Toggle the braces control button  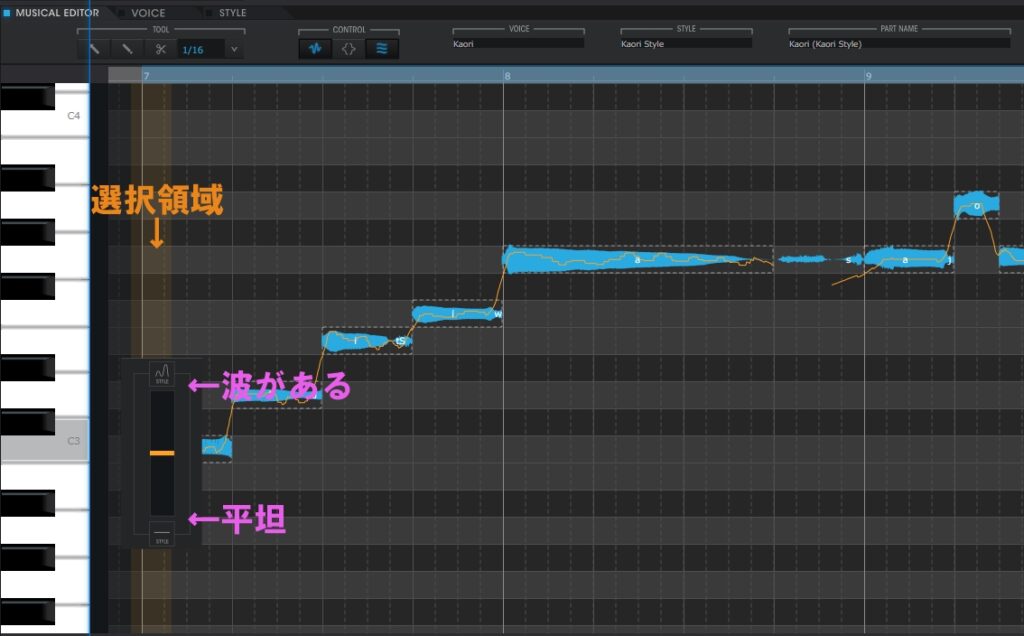coord(348,48)
